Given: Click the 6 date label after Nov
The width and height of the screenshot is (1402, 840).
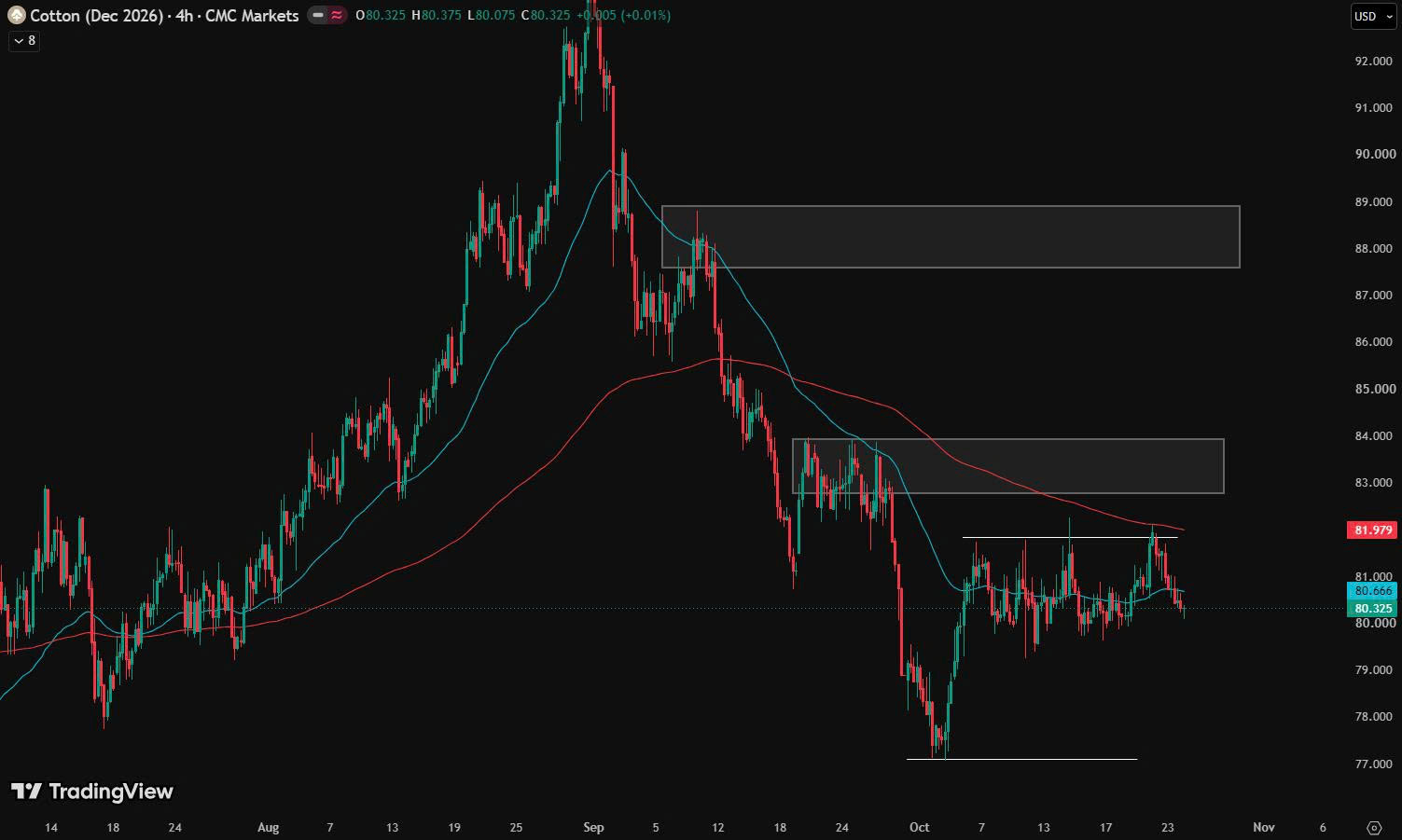Looking at the screenshot, I should tap(1323, 827).
